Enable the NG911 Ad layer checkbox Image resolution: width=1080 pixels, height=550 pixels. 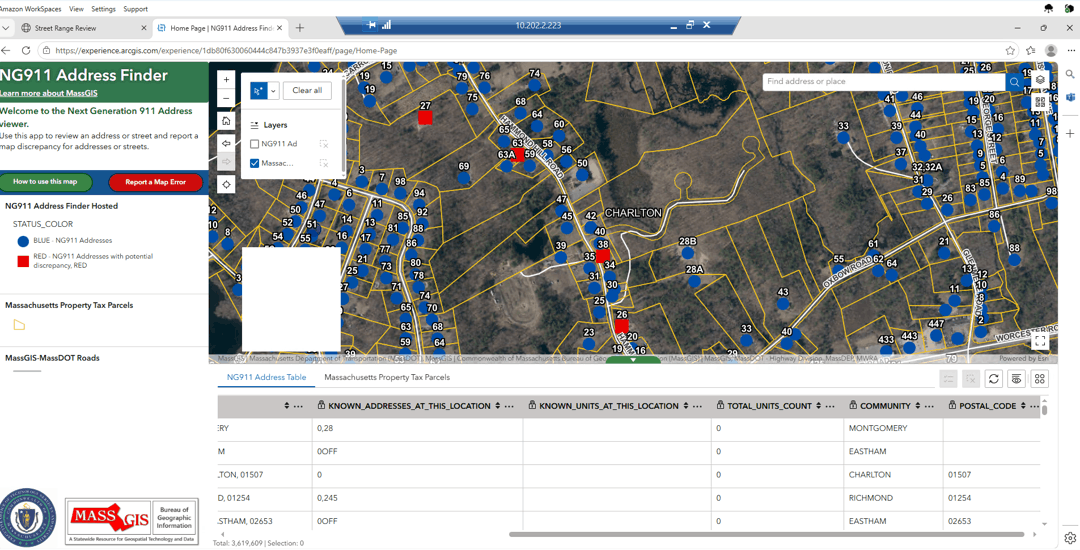tap(254, 144)
